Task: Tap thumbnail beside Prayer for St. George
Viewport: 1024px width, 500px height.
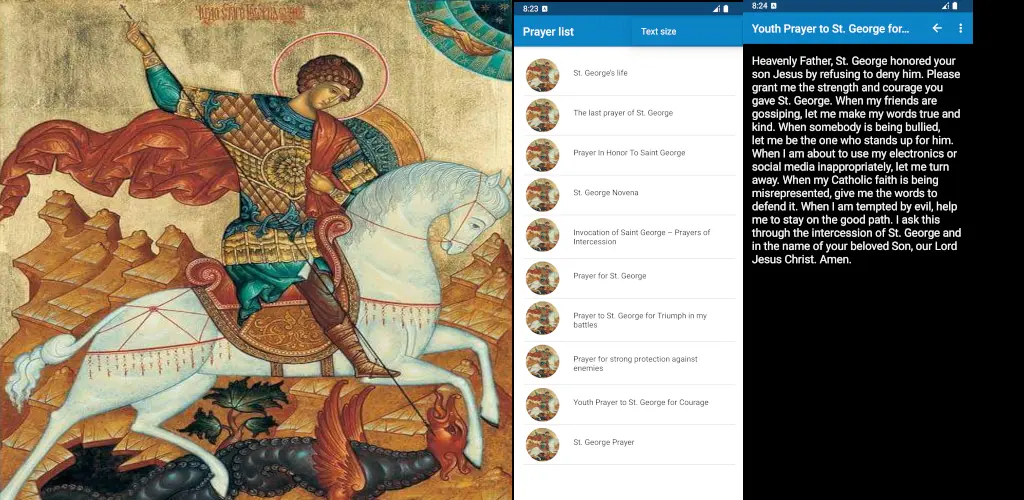Action: 542,278
